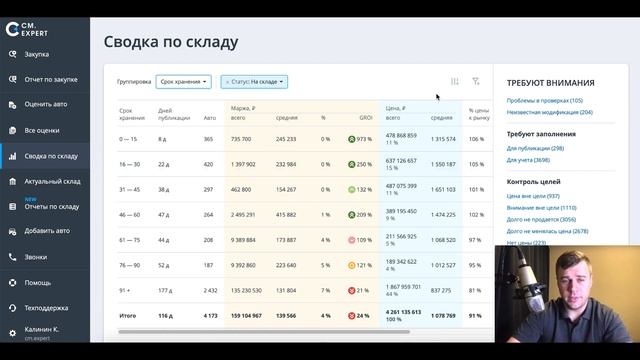Click the Добавить авто sidebar icon
The image size is (640, 360).
[x=13, y=231]
